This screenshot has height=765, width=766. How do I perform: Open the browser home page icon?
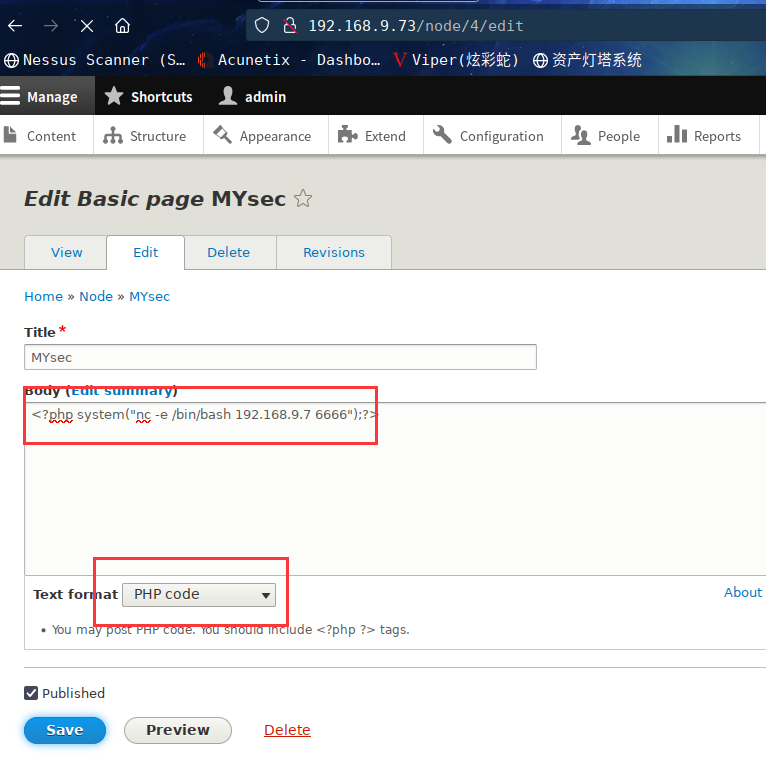point(123,25)
